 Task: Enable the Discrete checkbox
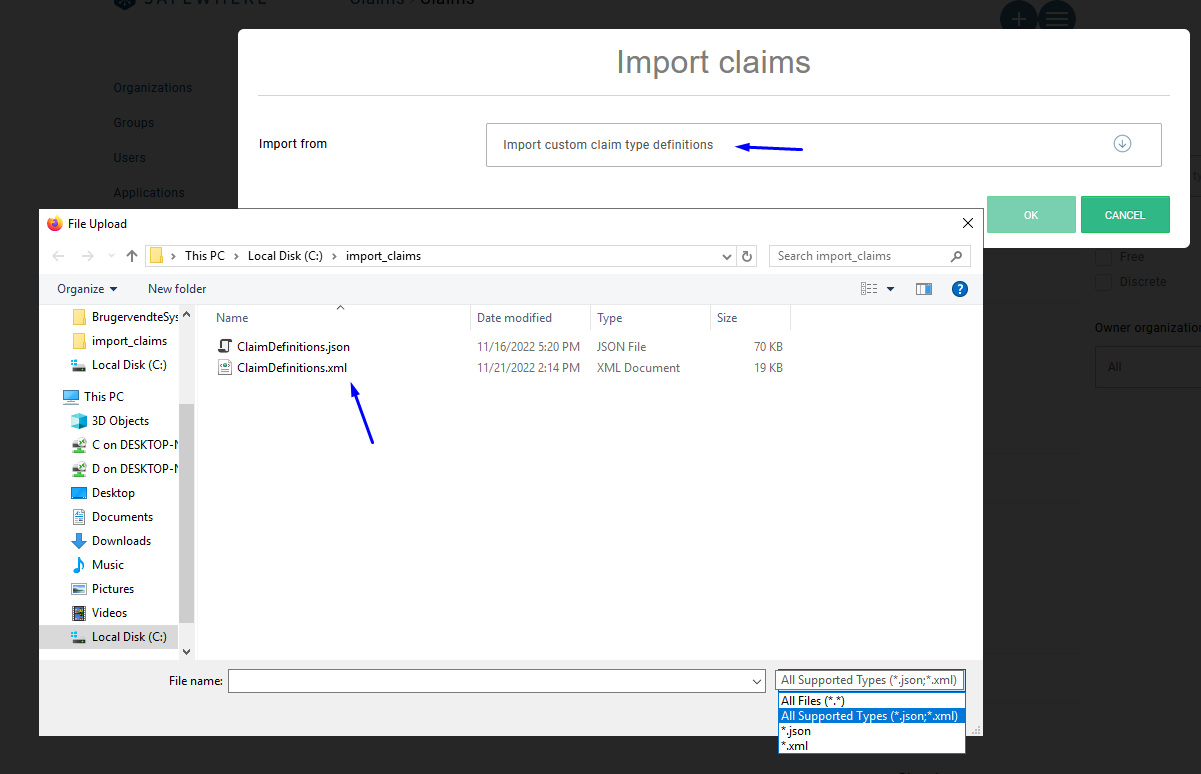(x=1104, y=282)
